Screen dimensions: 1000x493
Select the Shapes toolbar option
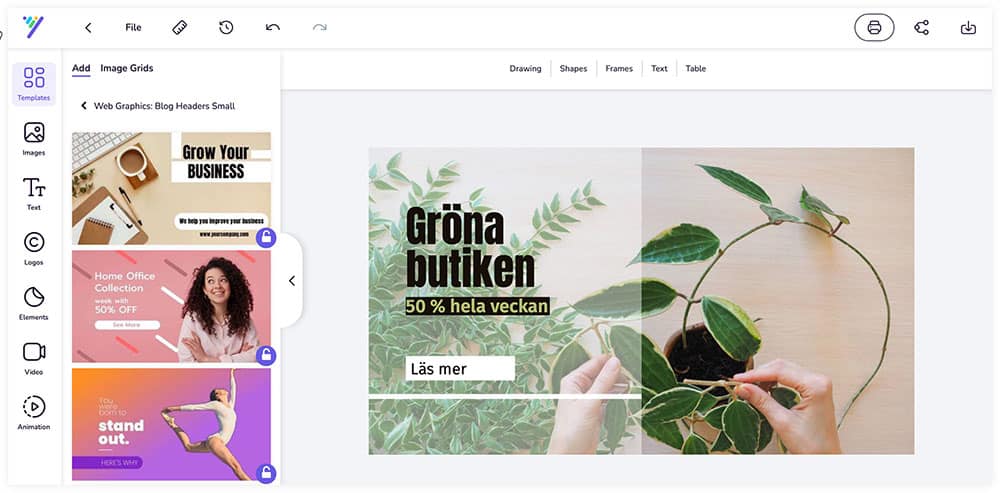(x=573, y=68)
